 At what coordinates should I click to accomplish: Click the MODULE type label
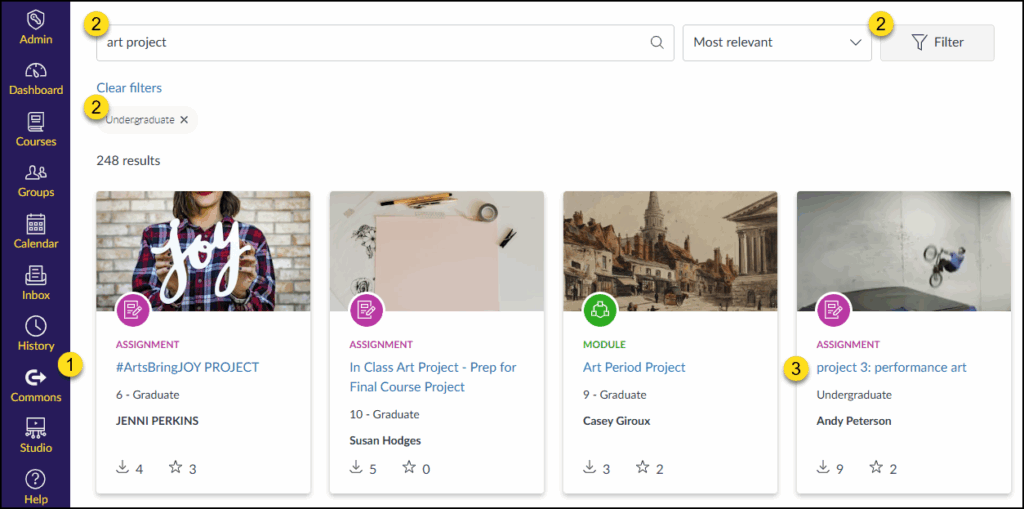604,344
